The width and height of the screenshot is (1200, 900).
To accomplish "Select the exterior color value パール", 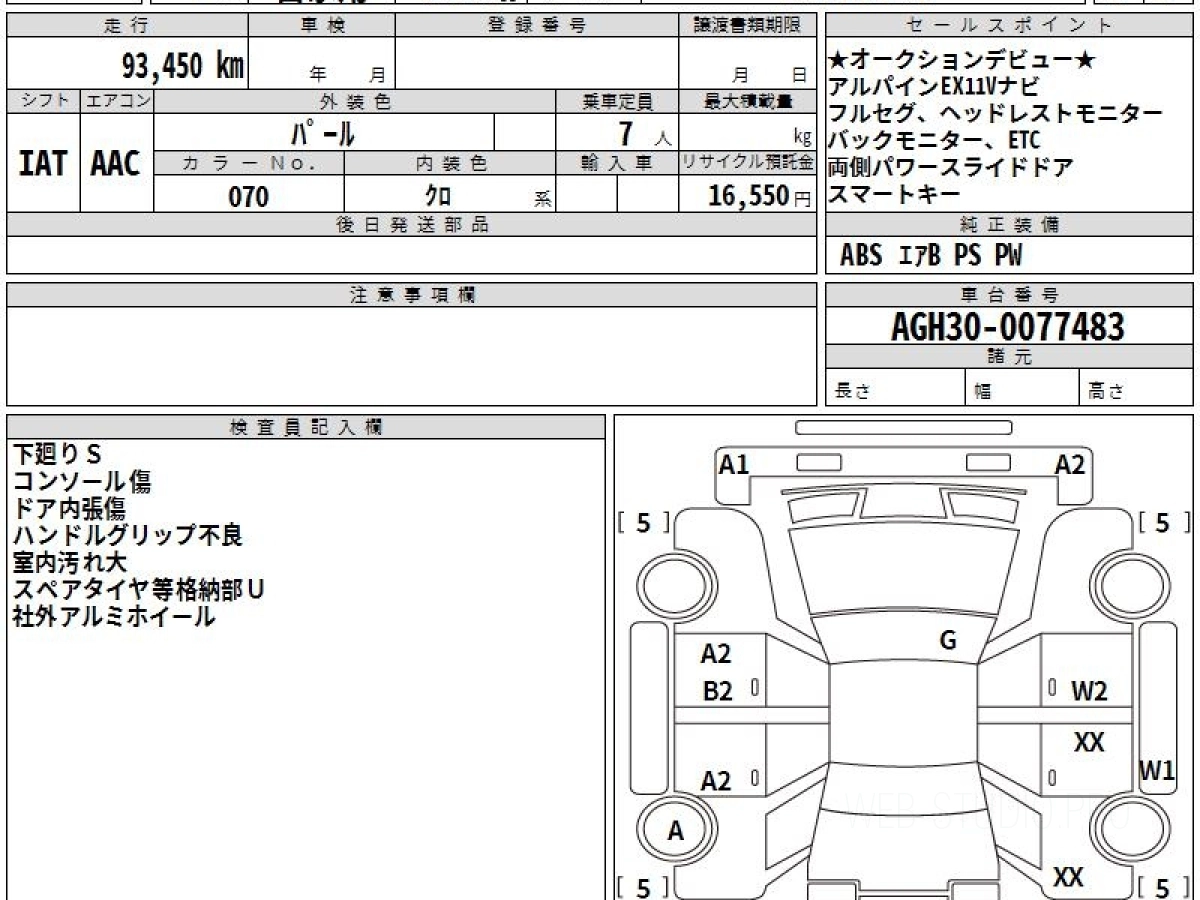I will pos(324,132).
